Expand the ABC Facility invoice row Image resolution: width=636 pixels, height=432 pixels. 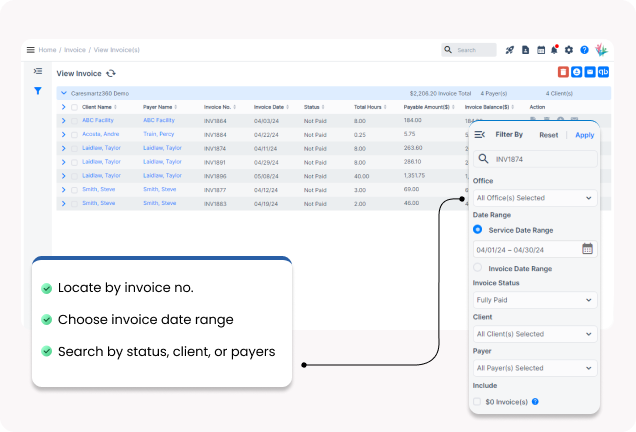click(x=63, y=120)
